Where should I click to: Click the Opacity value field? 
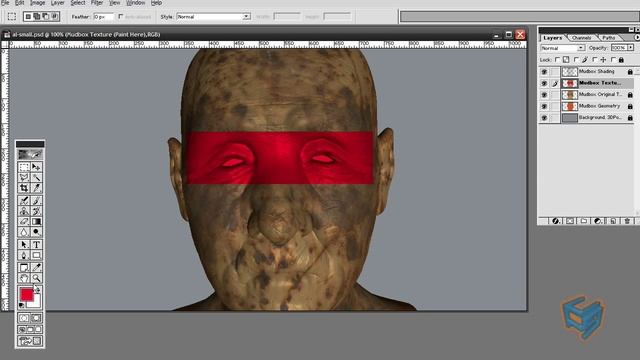618,48
